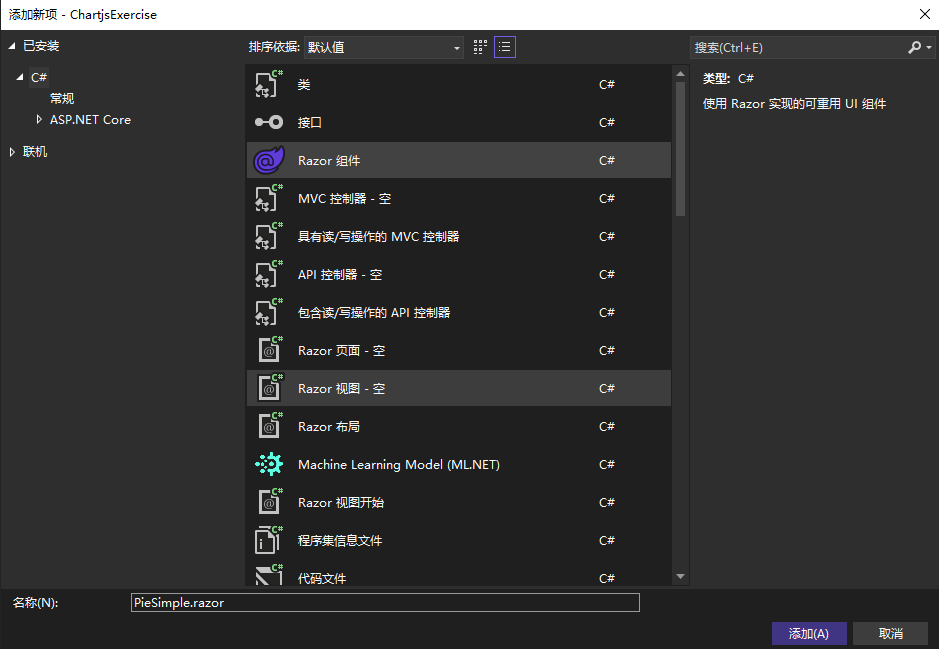Click the 添加(A) button
The image size is (939, 649).
809,633
